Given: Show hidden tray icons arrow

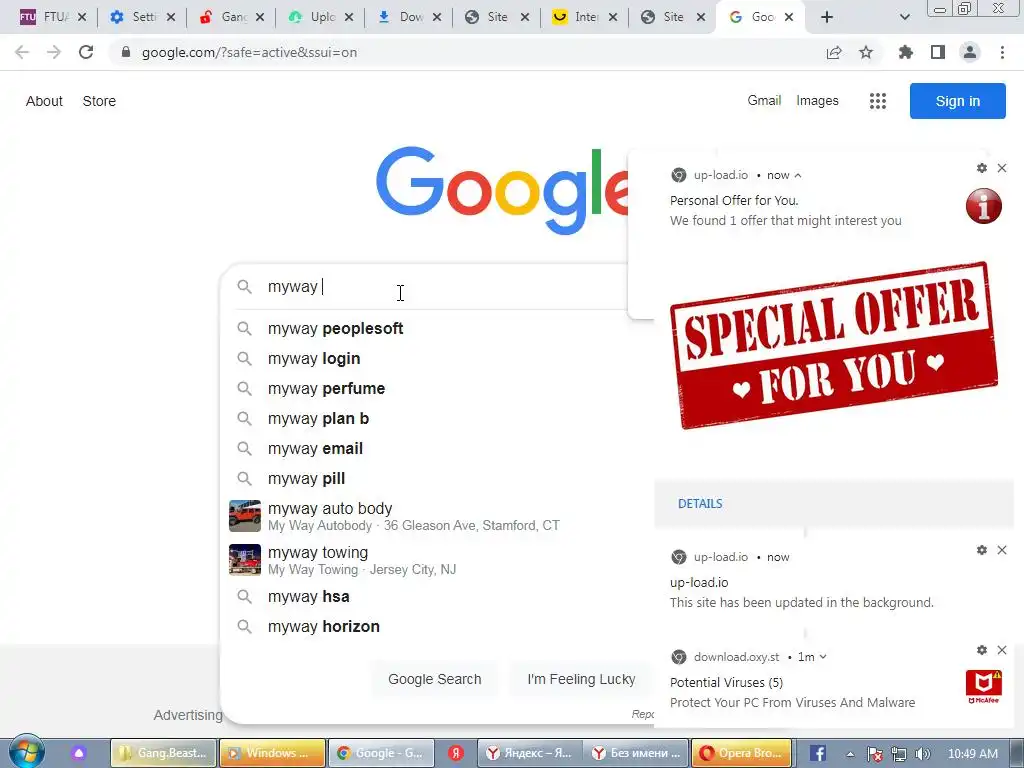Looking at the screenshot, I should click(850, 754).
